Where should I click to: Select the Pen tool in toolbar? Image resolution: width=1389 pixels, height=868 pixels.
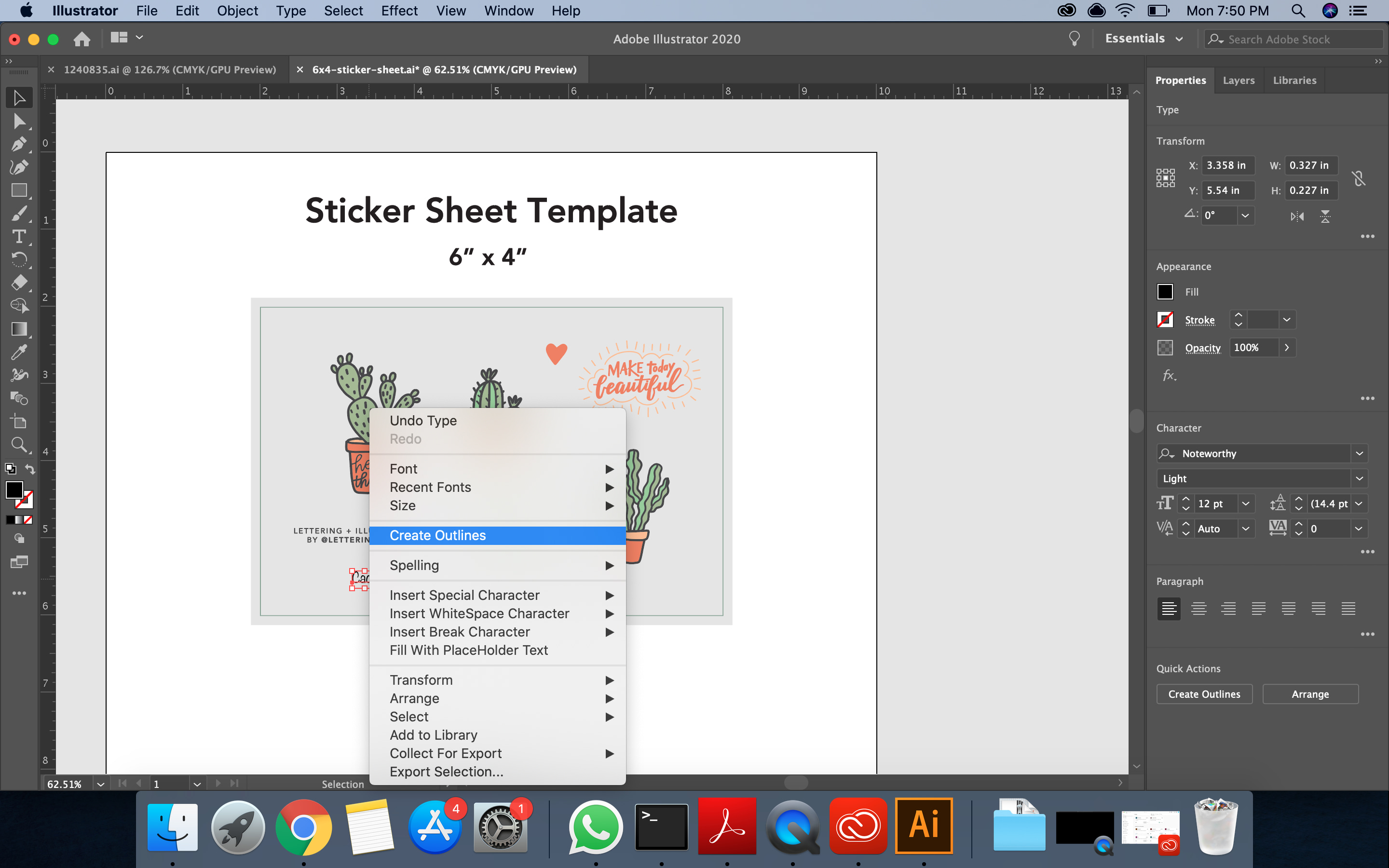18,143
